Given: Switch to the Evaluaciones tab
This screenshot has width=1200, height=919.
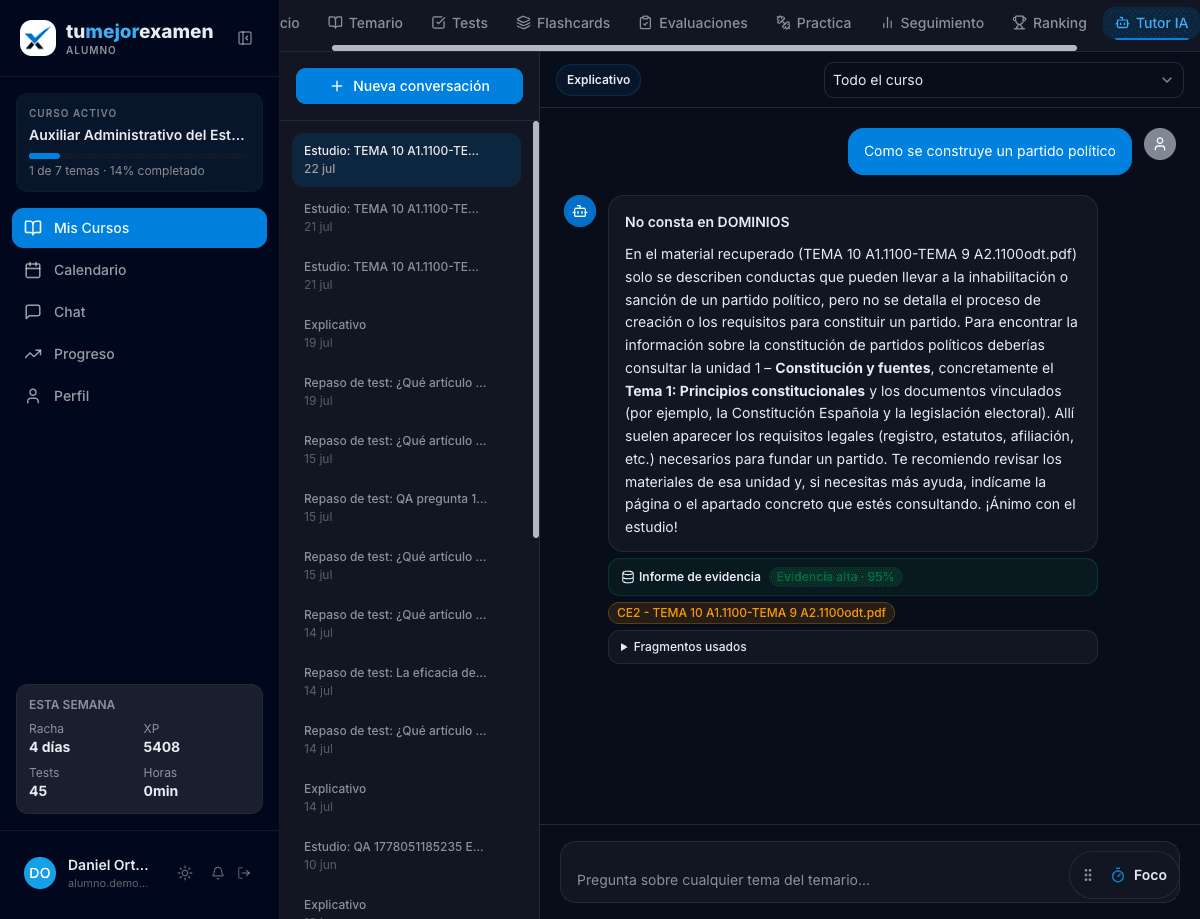Looking at the screenshot, I should [x=693, y=23].
